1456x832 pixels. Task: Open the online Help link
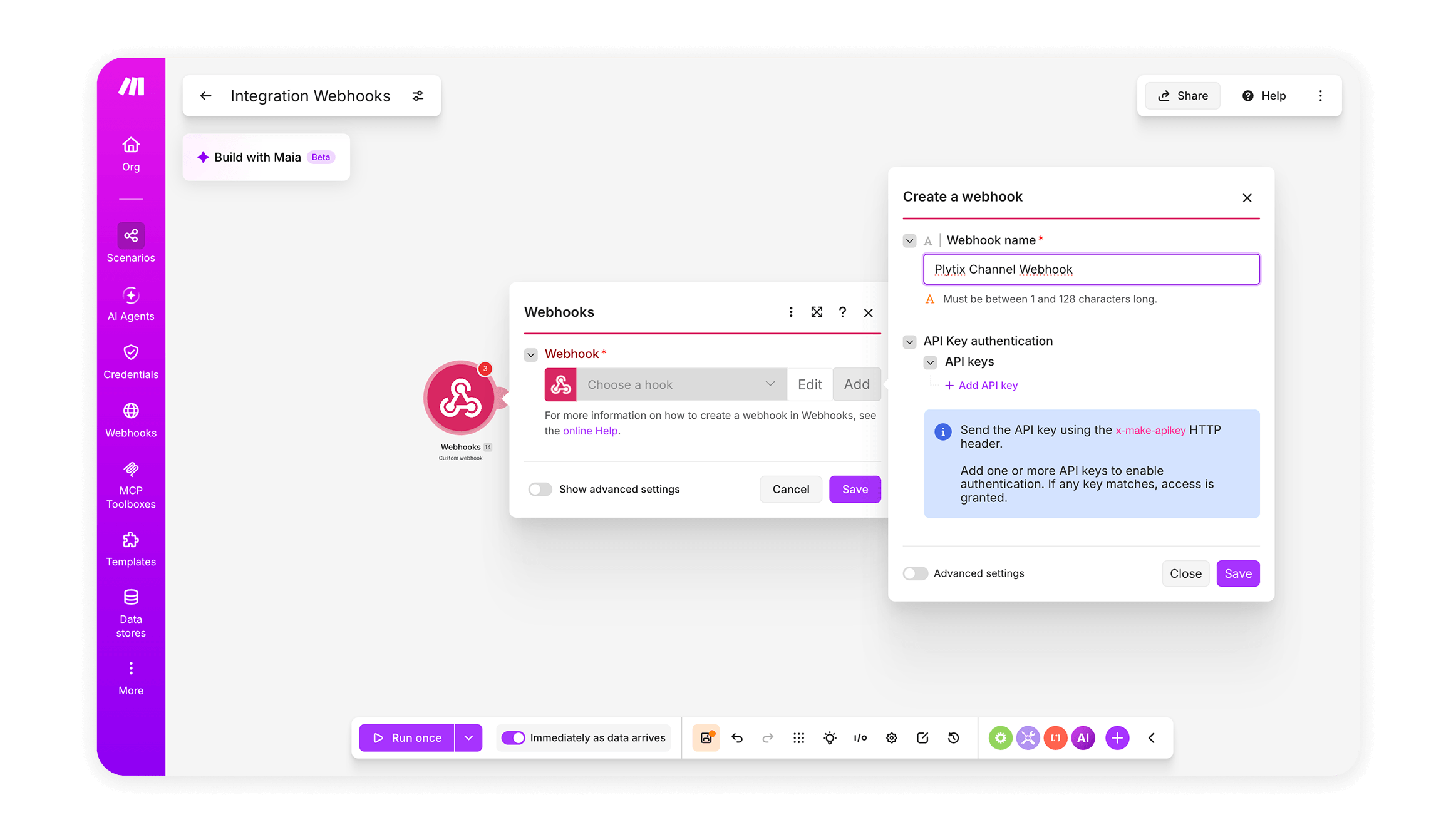(x=590, y=431)
